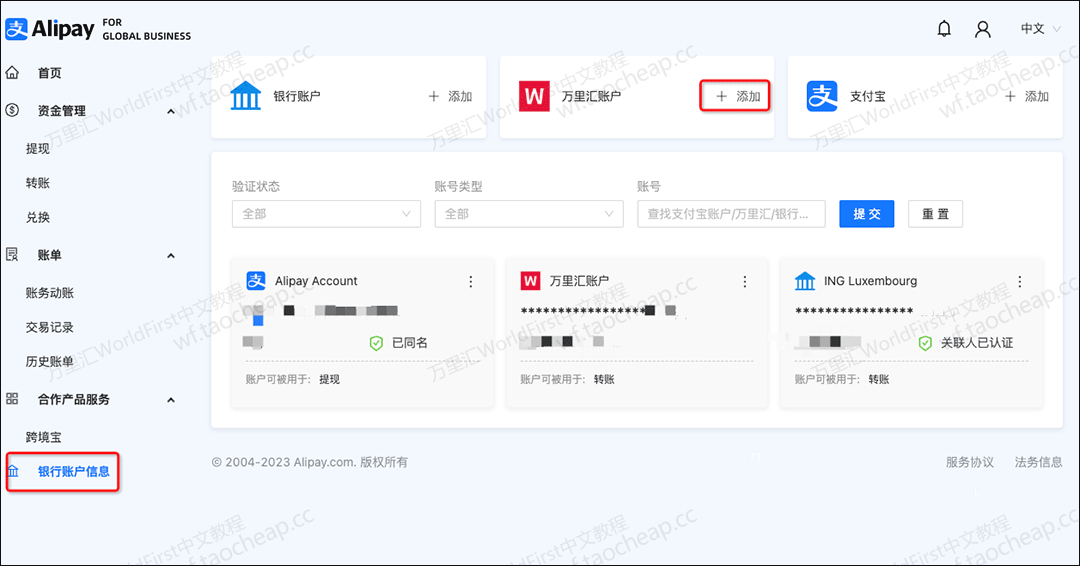Click the red W 万里汇账户 icon in the top card

point(534,96)
